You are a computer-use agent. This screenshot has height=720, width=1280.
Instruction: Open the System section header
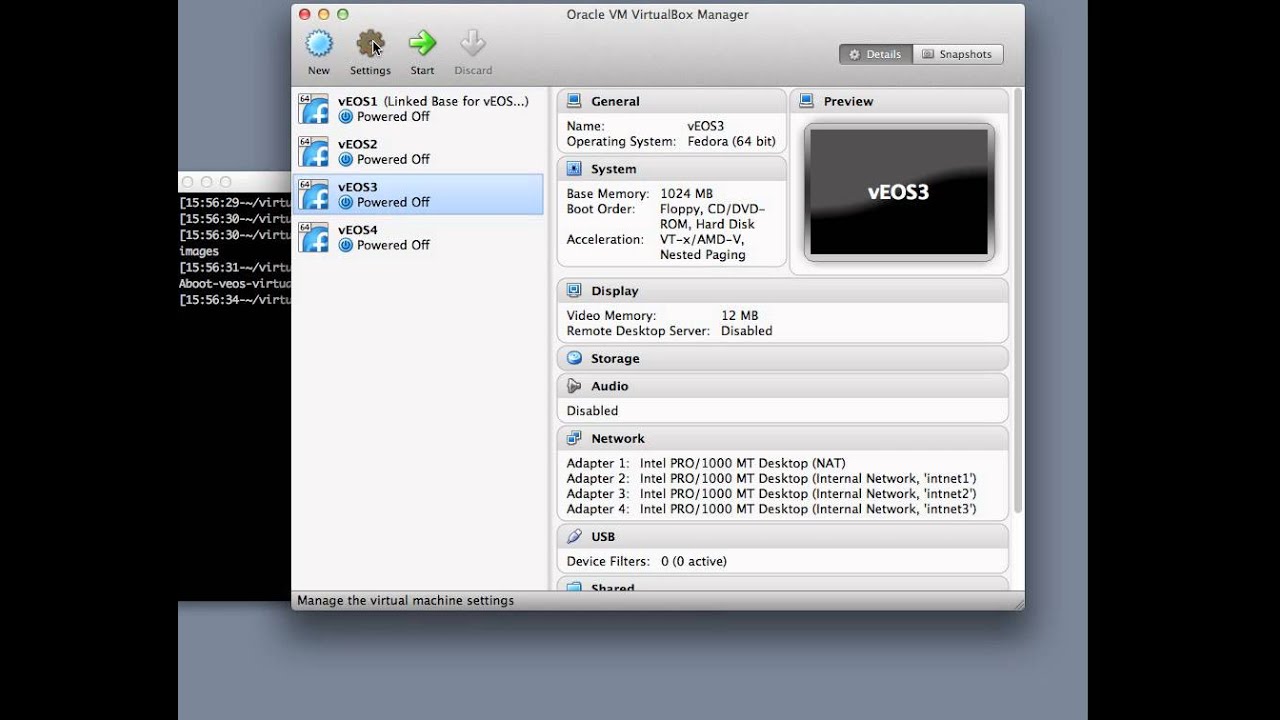tap(671, 169)
